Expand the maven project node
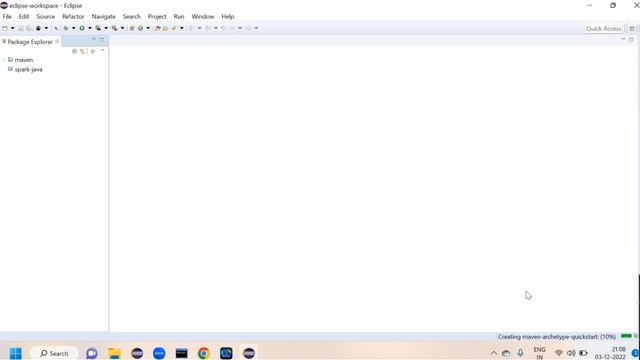The width and height of the screenshot is (640, 360). pyautogui.click(x=4, y=60)
